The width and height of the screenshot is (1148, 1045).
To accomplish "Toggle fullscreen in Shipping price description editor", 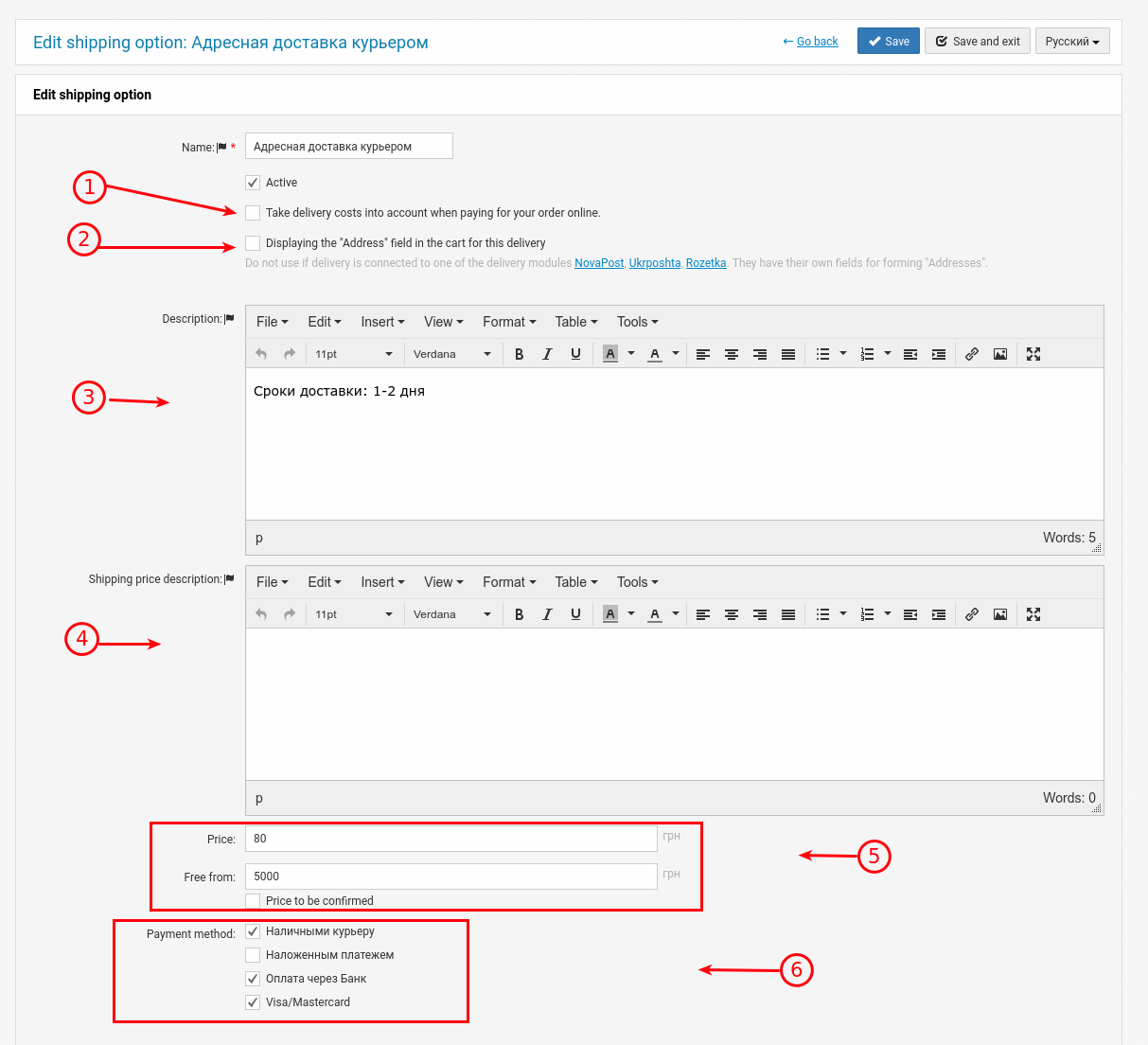I will pos(1033,614).
